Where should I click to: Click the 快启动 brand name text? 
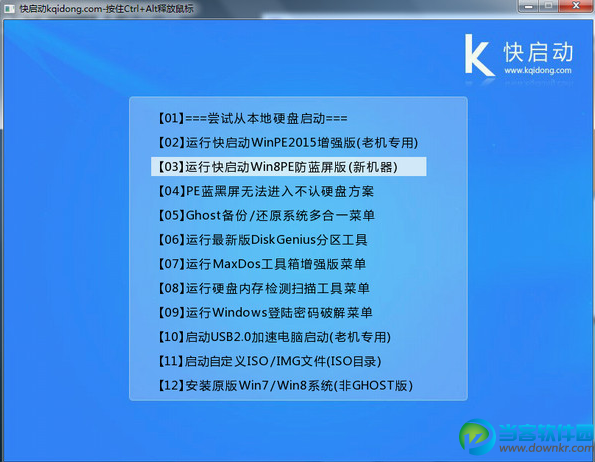click(x=538, y=52)
